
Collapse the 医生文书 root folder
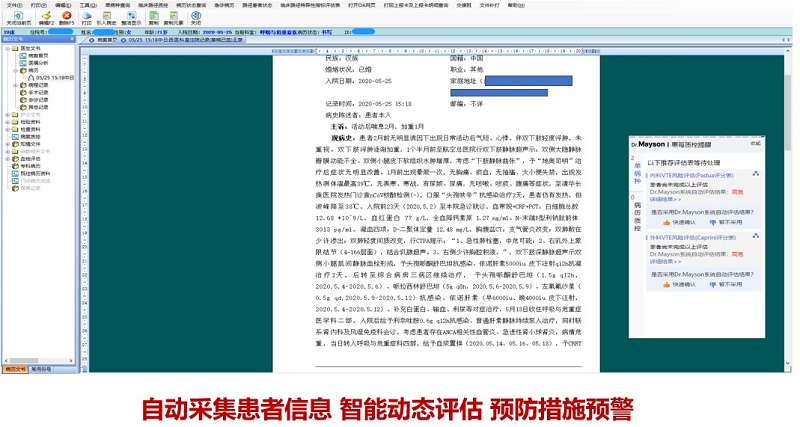pos(8,48)
